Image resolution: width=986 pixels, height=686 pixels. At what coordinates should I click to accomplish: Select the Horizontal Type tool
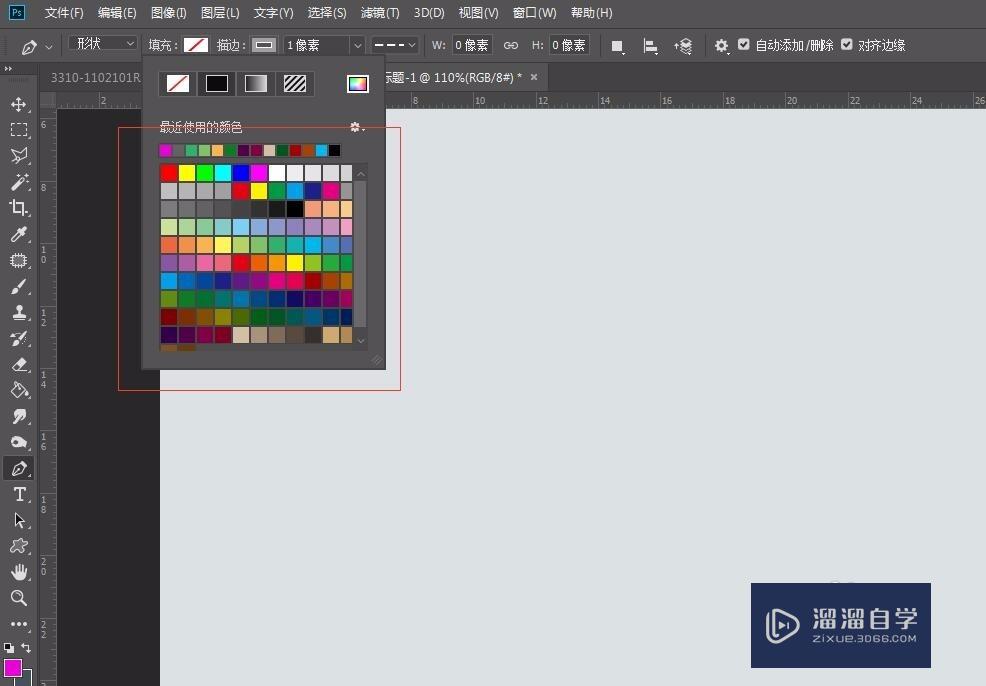coord(18,495)
